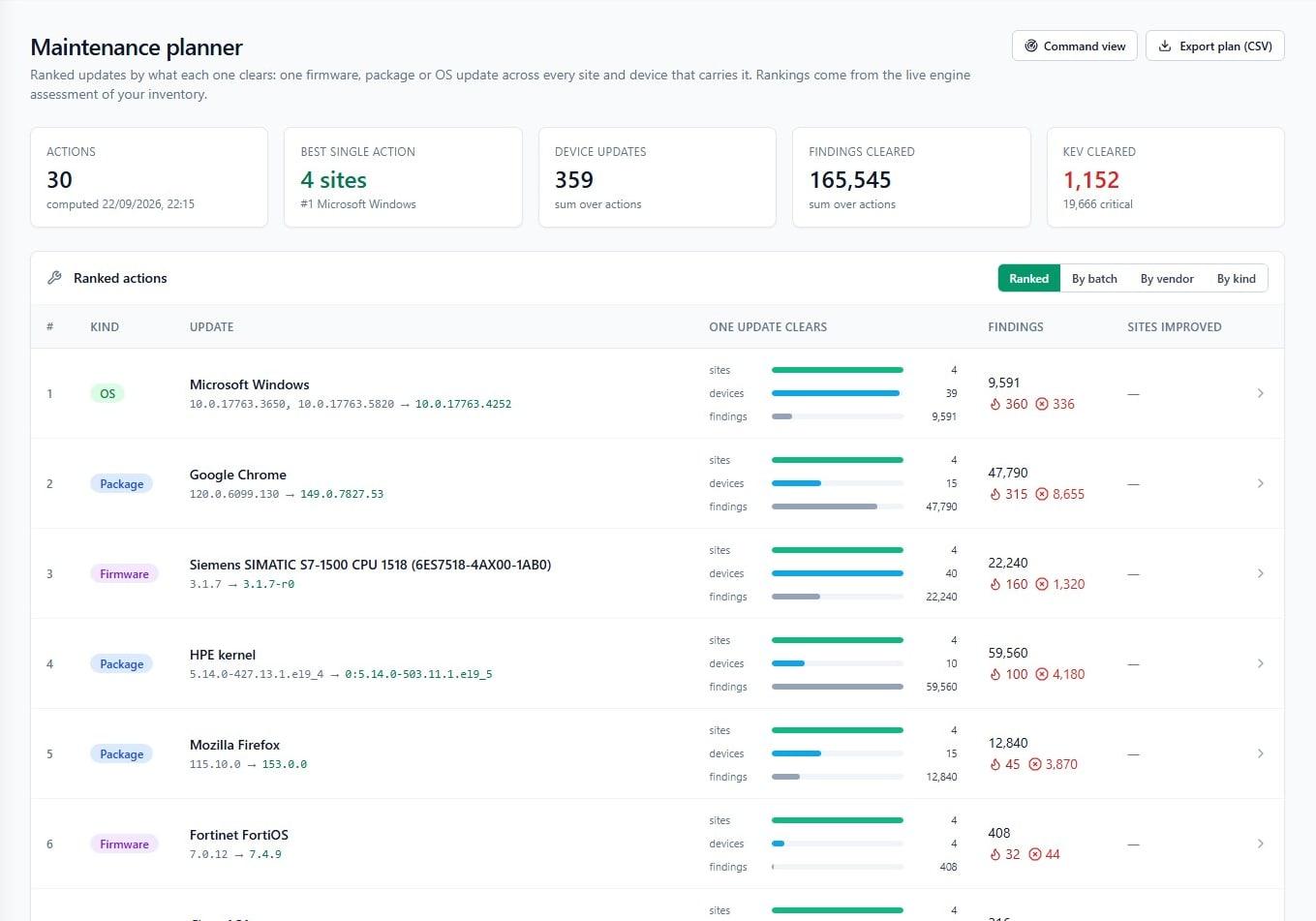Click the Findings cleared card showing 165,545
The width and height of the screenshot is (1316, 921).
(911, 177)
